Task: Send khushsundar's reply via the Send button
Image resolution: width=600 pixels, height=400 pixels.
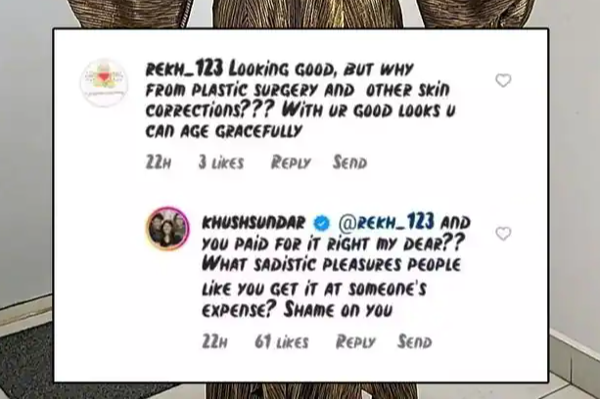Action: (414, 341)
